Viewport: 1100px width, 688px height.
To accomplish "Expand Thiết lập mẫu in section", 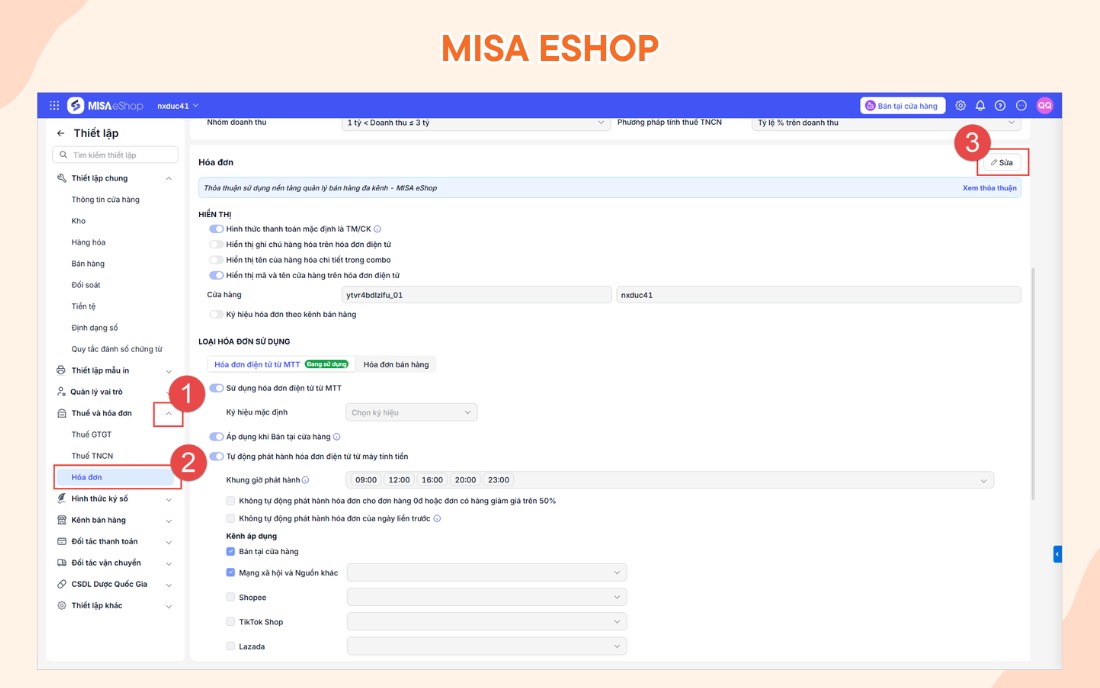I will (x=169, y=371).
